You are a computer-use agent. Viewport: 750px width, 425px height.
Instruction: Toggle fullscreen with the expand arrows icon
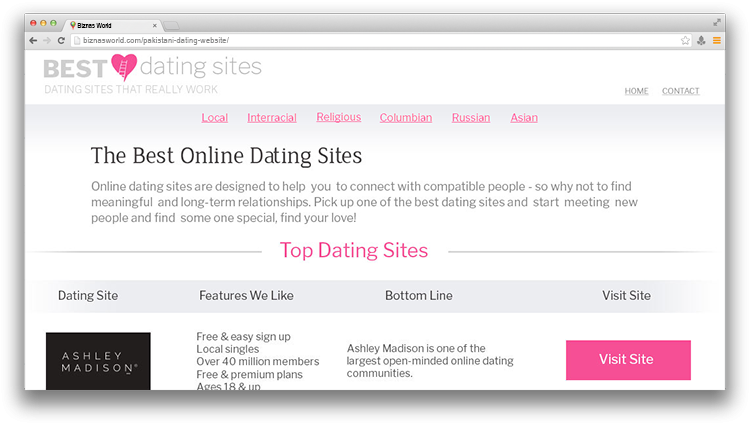click(x=717, y=22)
